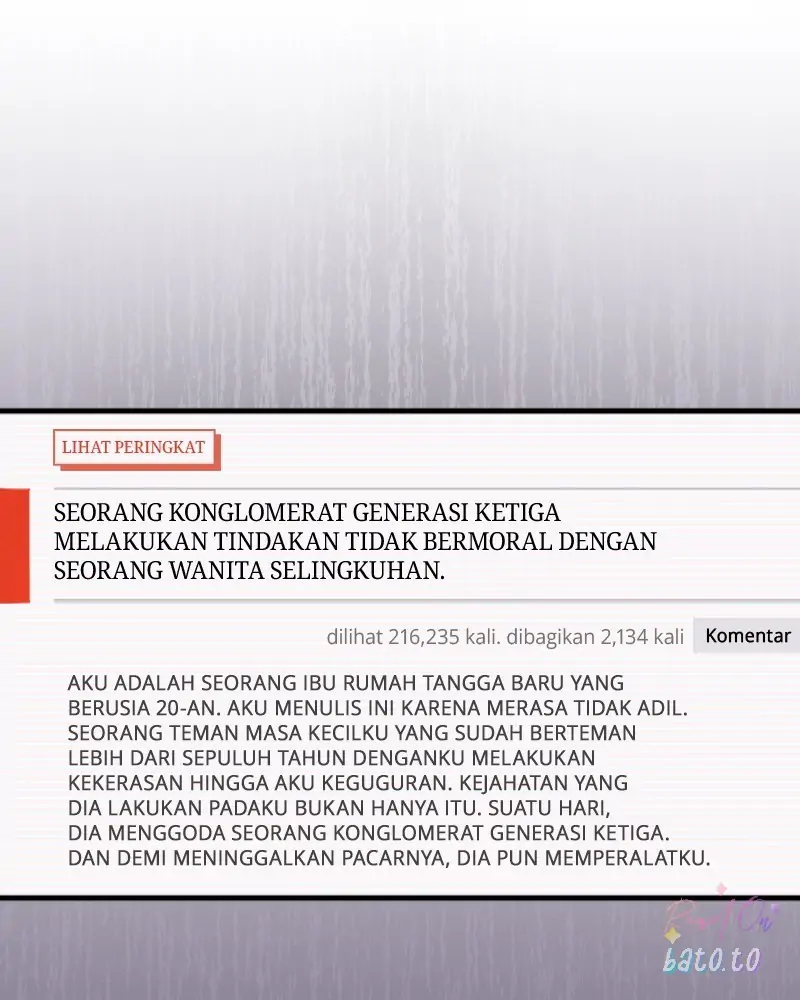The width and height of the screenshot is (800, 1000).
Task: Click body line 'DAN DEMI MENINGGALKAN PACARNYA'
Action: (x=388, y=858)
